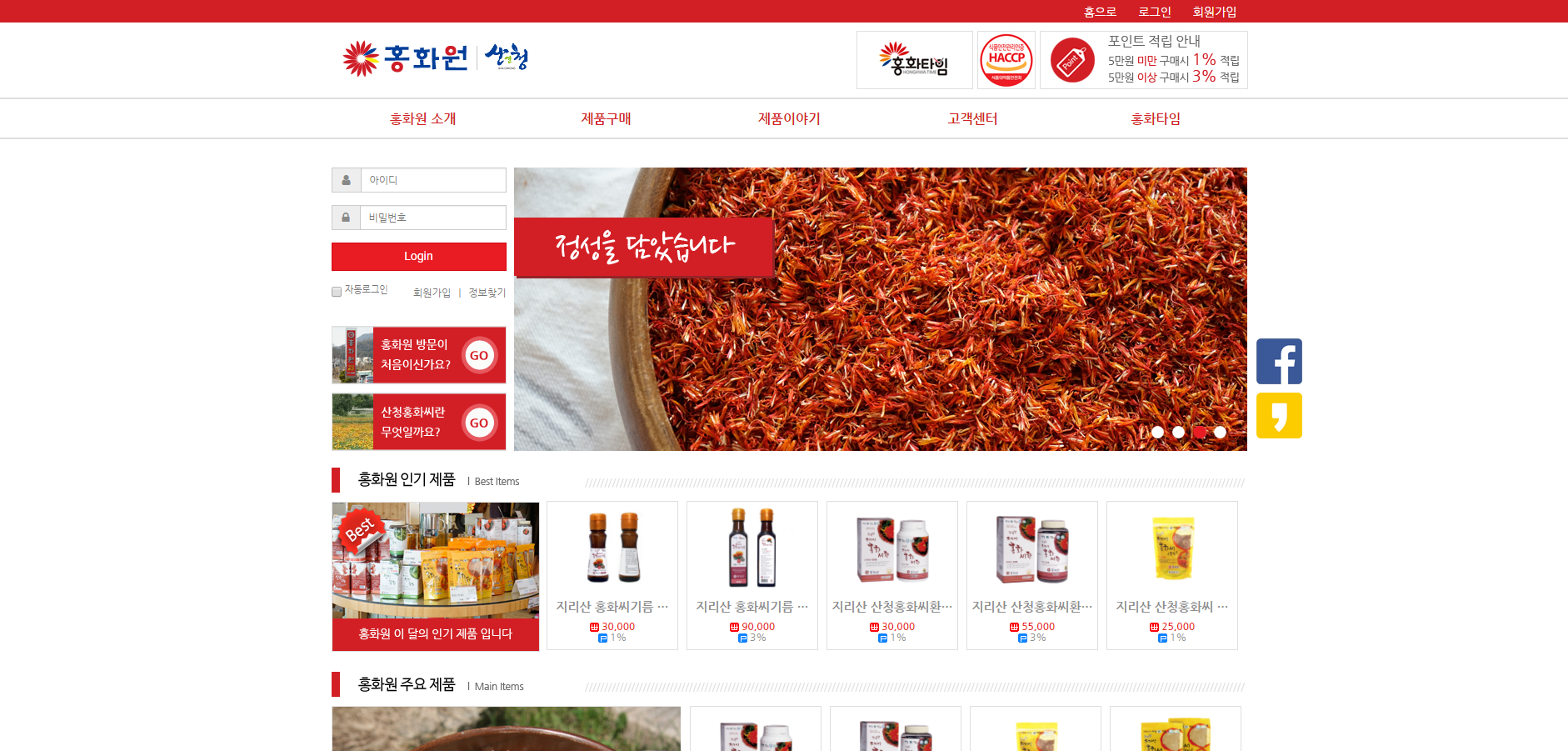
Task: Click the red Login button
Action: (x=419, y=257)
